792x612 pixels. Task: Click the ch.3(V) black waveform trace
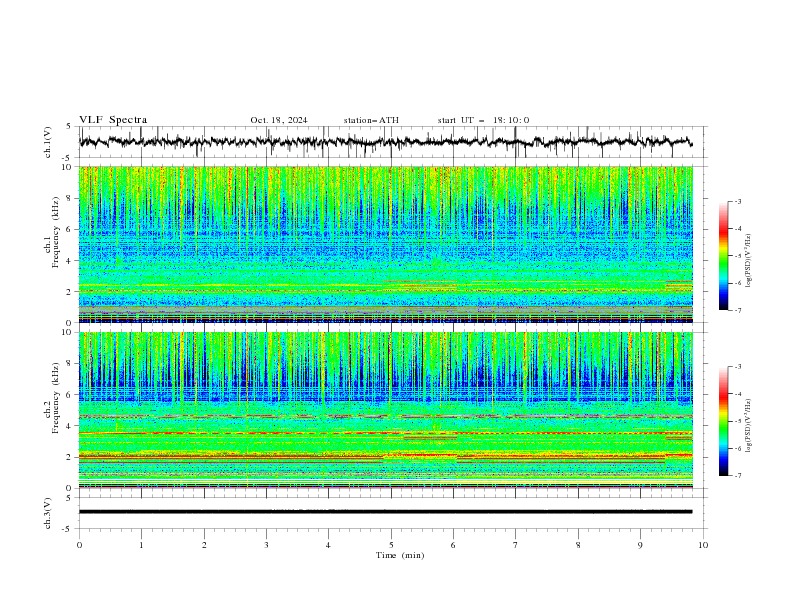point(385,512)
